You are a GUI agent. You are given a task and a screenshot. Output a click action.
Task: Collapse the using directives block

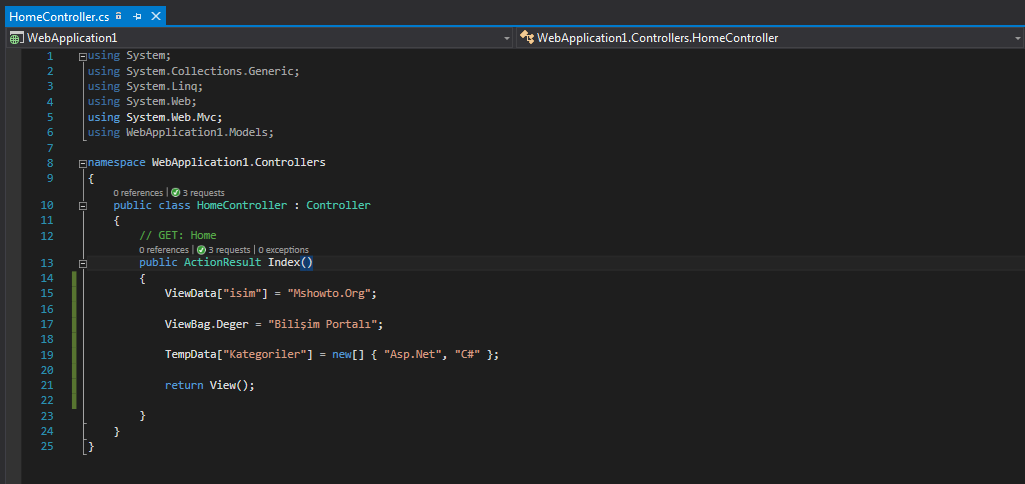tap(82, 57)
